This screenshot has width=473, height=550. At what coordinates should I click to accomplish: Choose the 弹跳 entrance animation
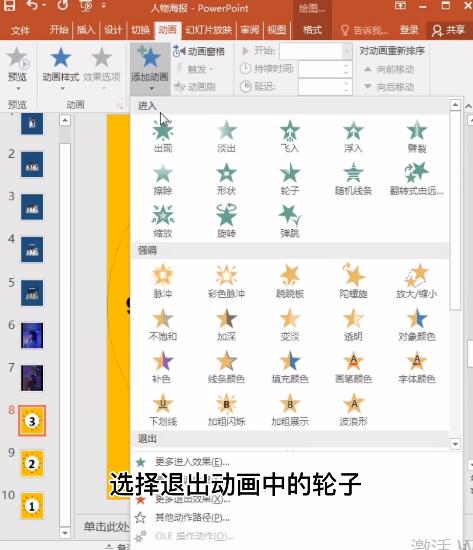(290, 221)
